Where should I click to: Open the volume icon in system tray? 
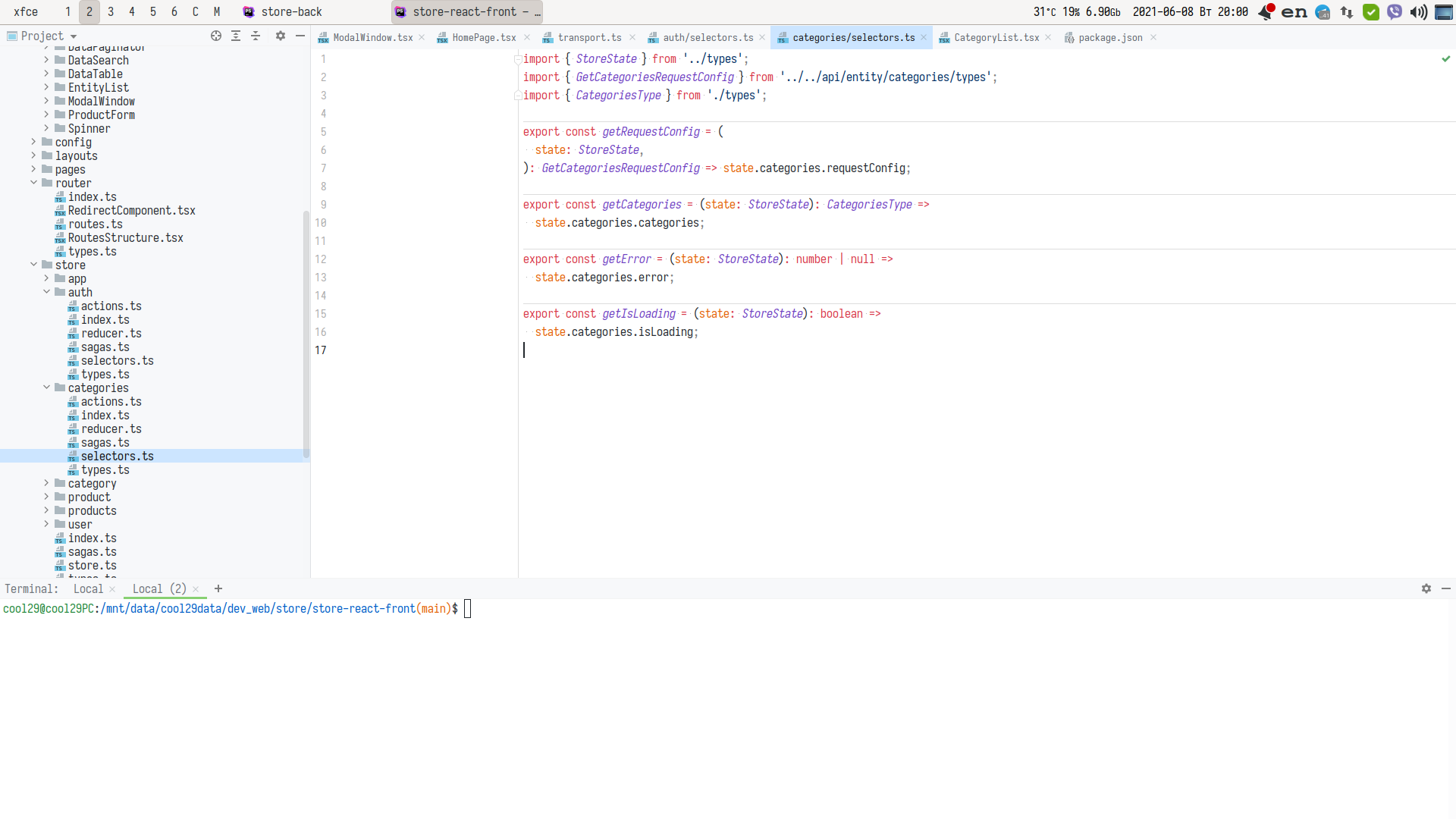1418,11
